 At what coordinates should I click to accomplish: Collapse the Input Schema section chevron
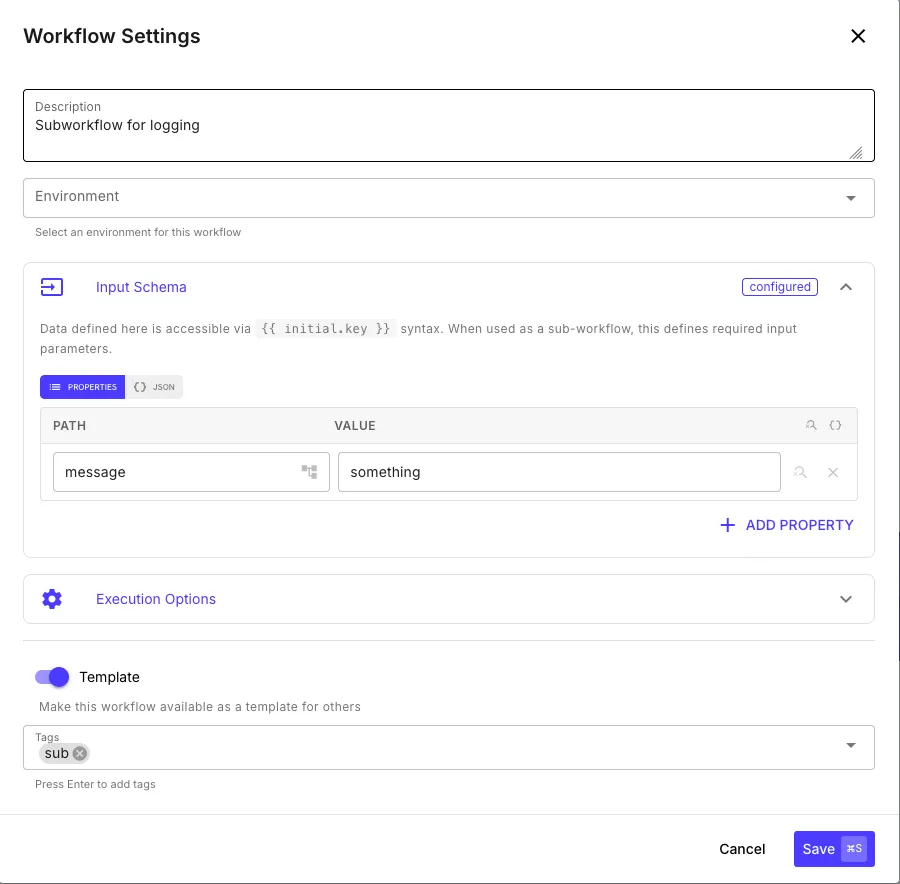[x=846, y=287]
